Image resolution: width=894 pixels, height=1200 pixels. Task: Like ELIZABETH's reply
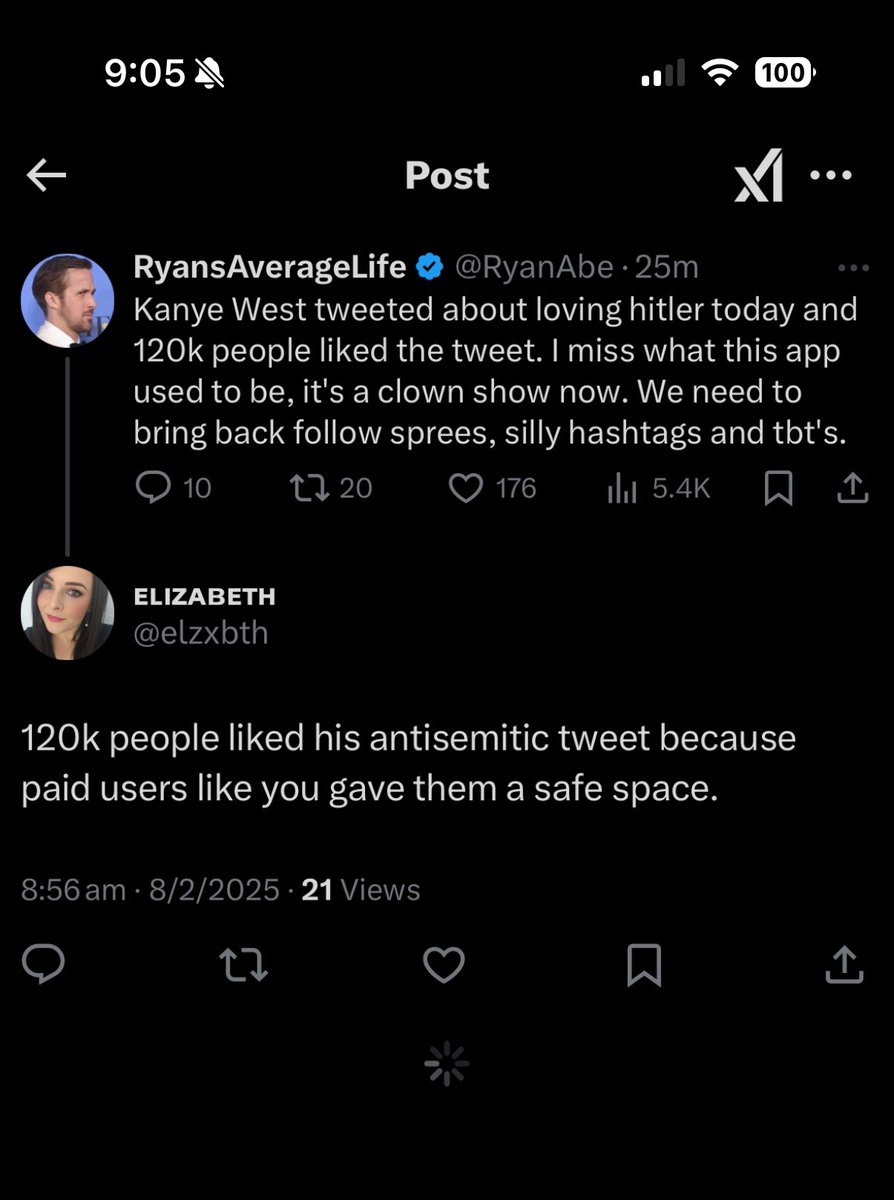[444, 965]
